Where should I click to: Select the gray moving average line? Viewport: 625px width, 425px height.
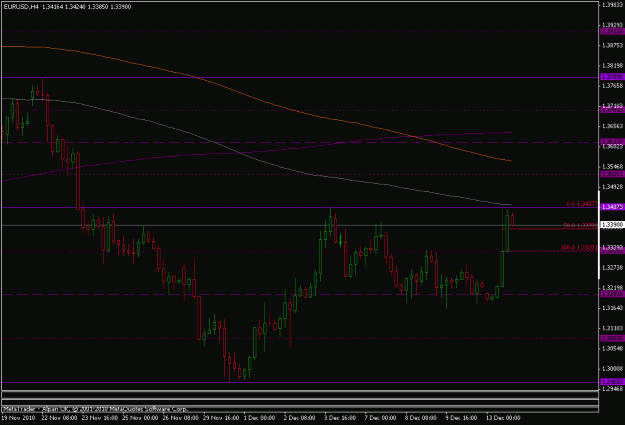click(239, 153)
